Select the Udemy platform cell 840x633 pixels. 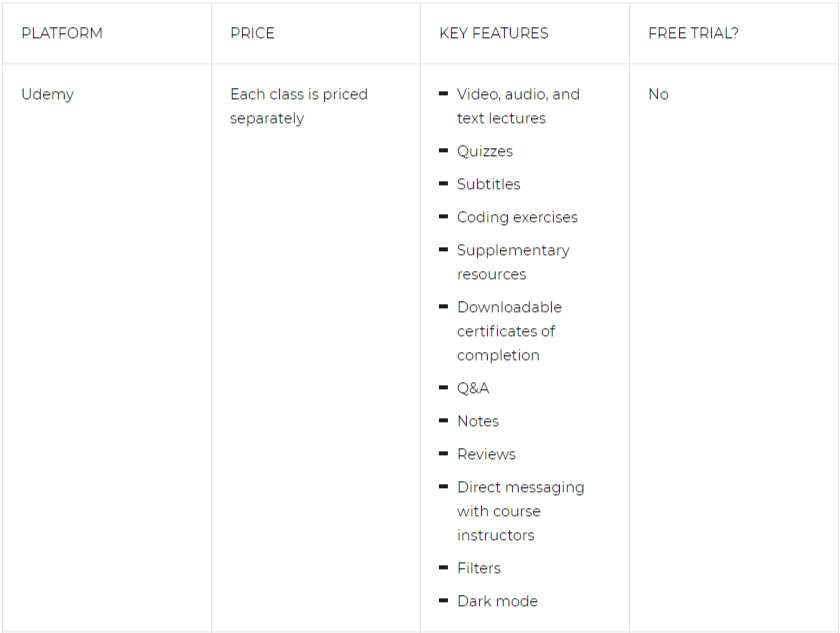[48, 94]
